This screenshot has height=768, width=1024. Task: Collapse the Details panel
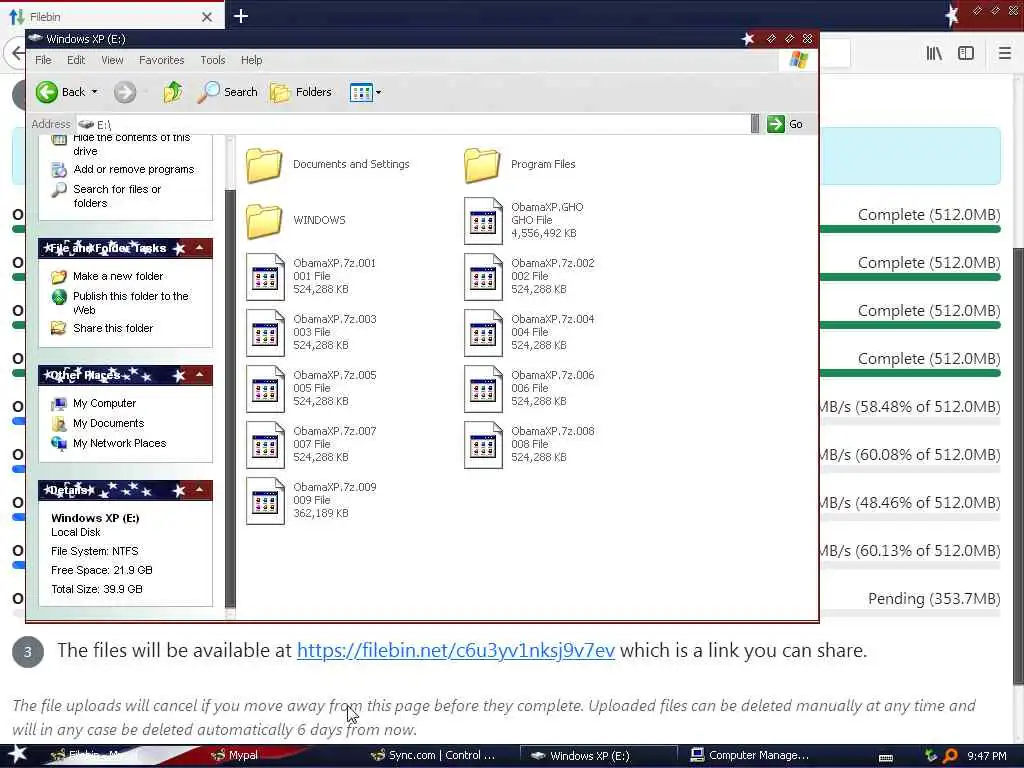tap(199, 490)
